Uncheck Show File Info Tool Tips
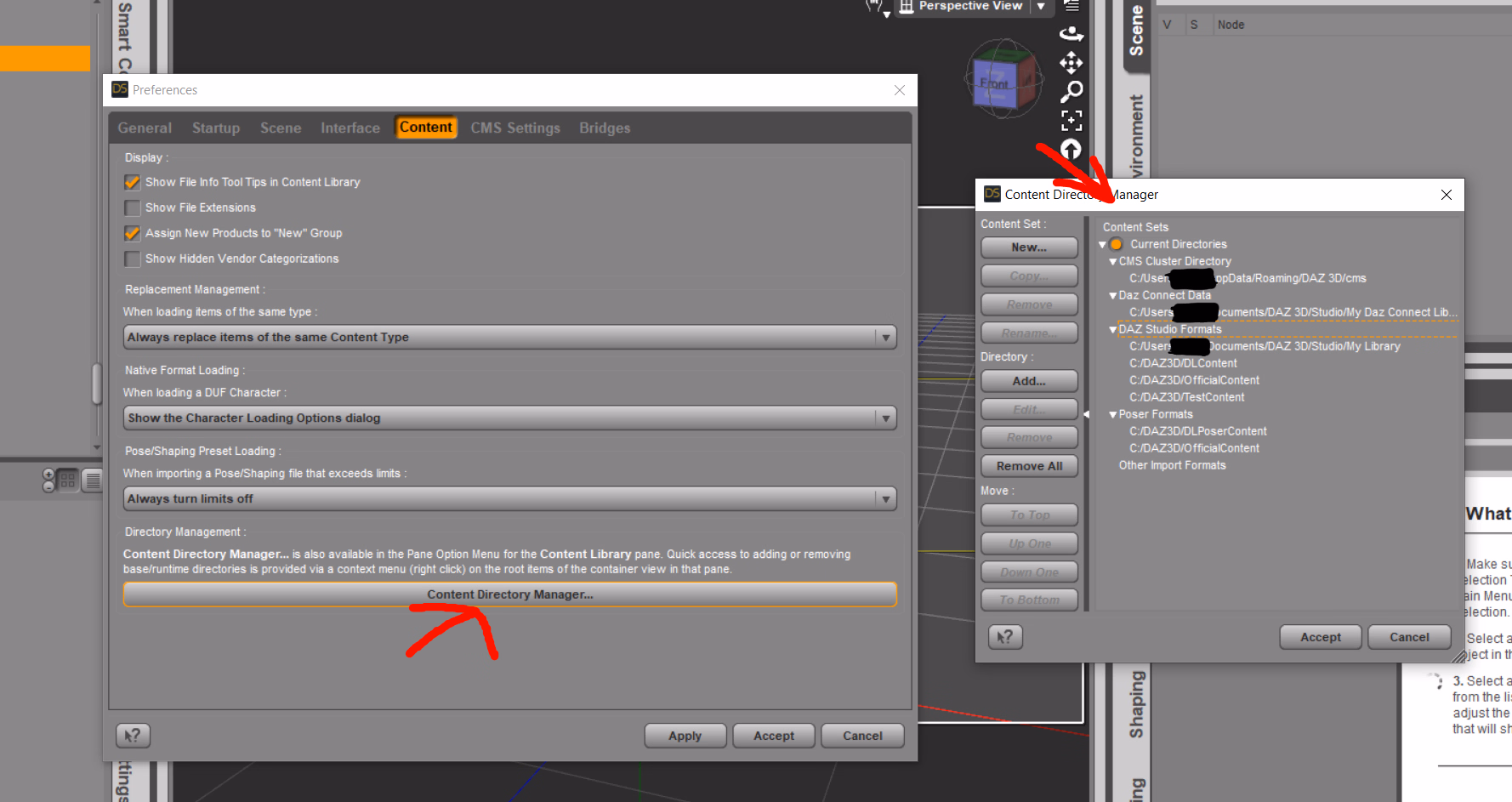1512x802 pixels. pos(133,182)
